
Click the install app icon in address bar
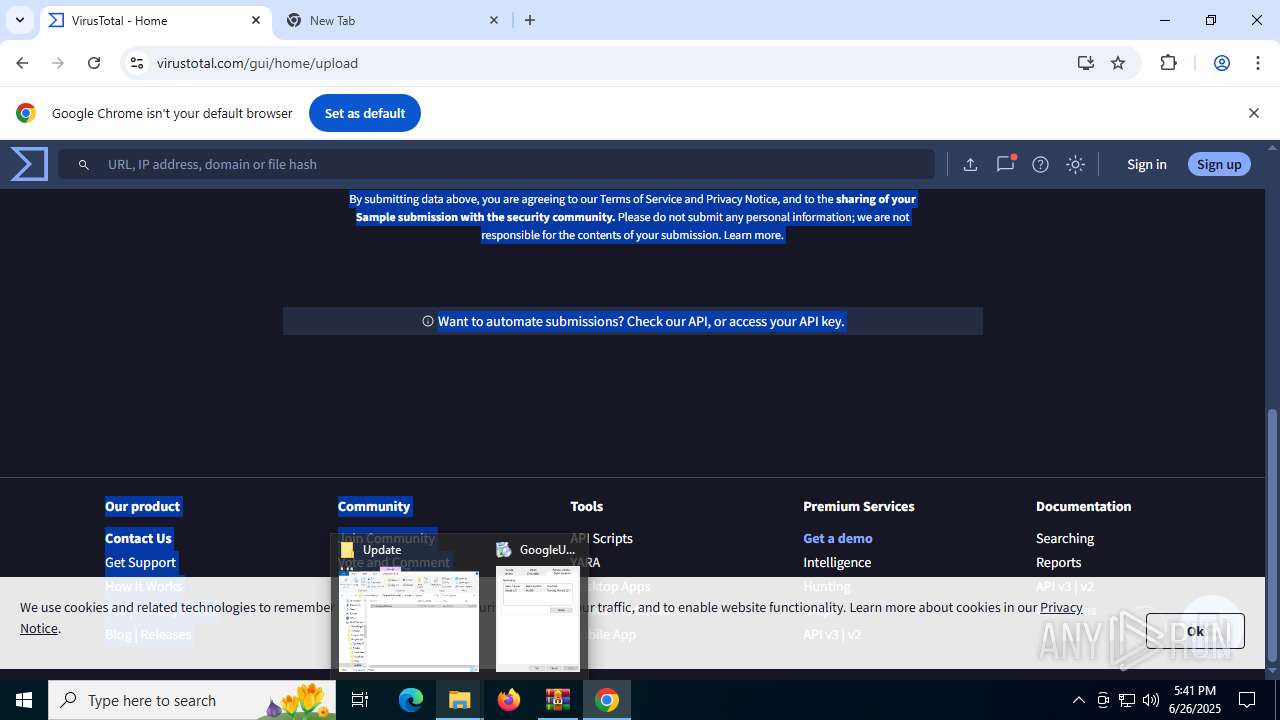pyautogui.click(x=1086, y=63)
